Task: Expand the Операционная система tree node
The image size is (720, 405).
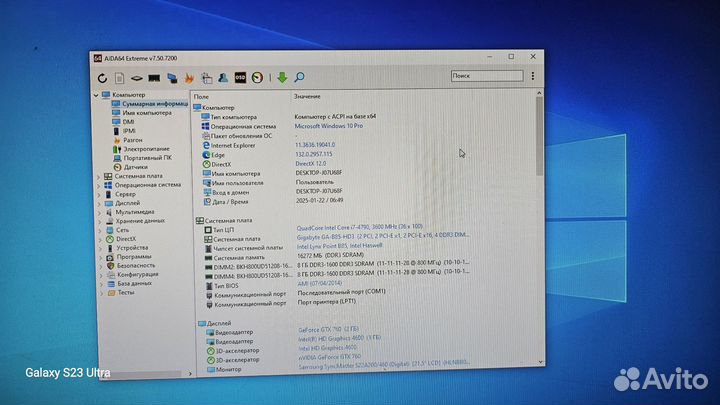Action: tap(98, 185)
